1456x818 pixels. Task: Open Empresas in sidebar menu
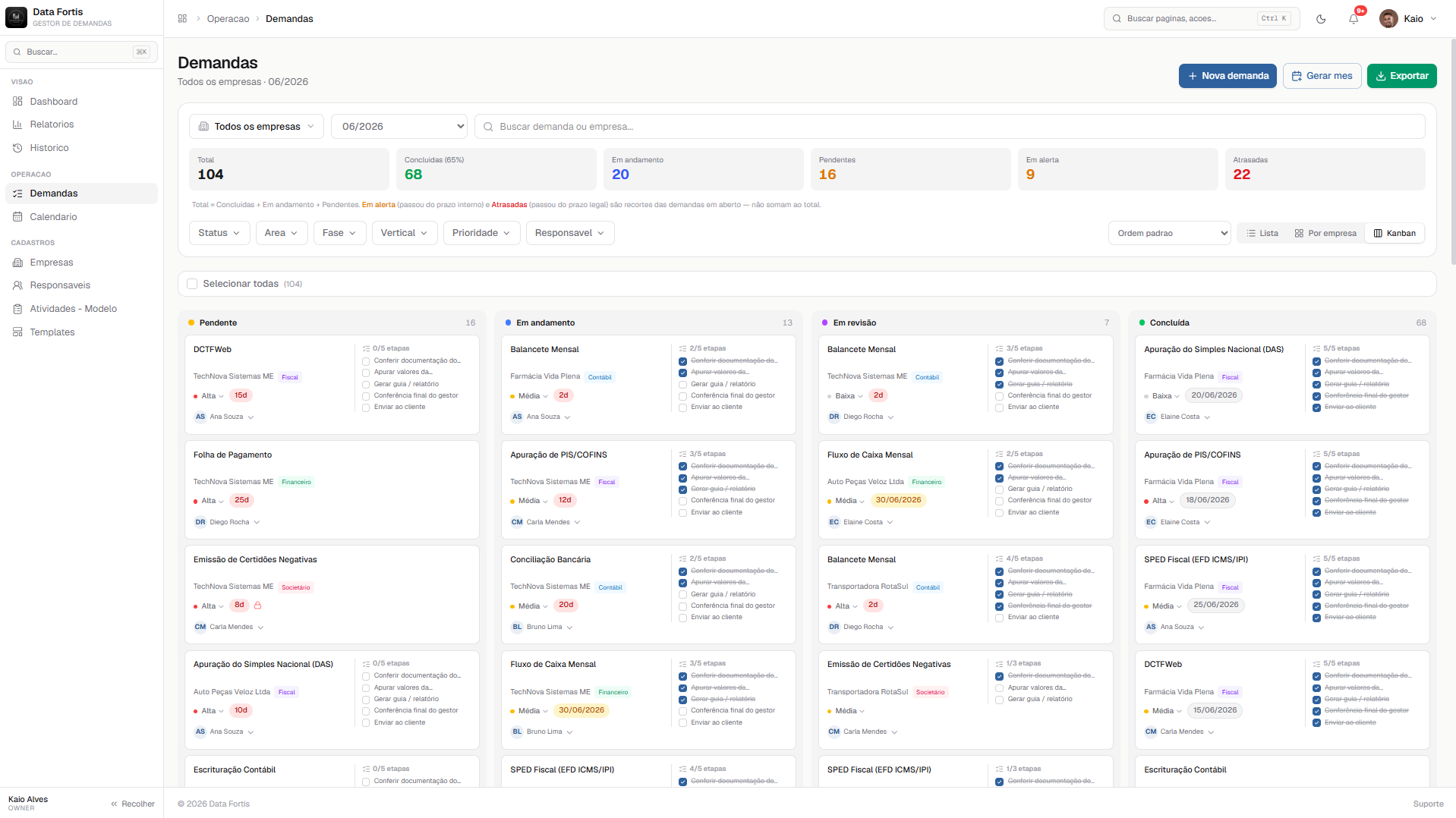click(x=81, y=263)
